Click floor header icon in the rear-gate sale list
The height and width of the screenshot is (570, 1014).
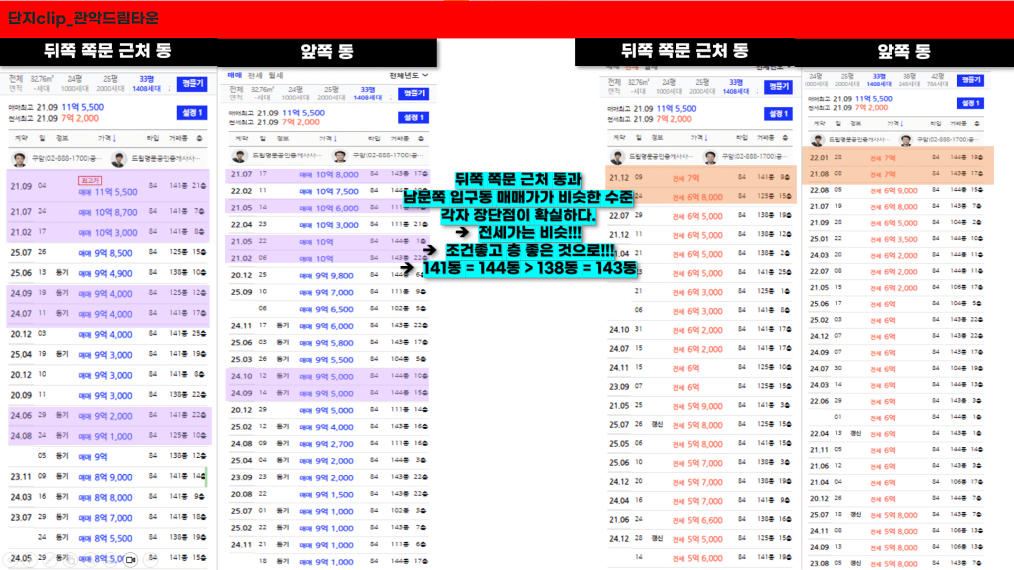point(200,138)
